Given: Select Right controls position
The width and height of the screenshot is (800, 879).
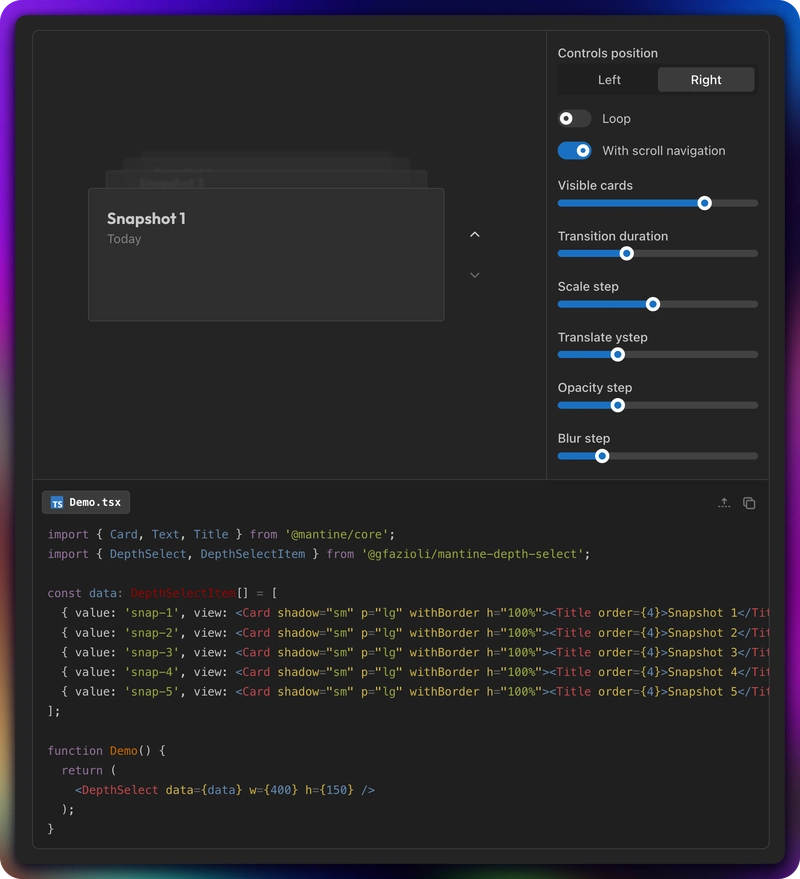Looking at the screenshot, I should pos(706,80).
